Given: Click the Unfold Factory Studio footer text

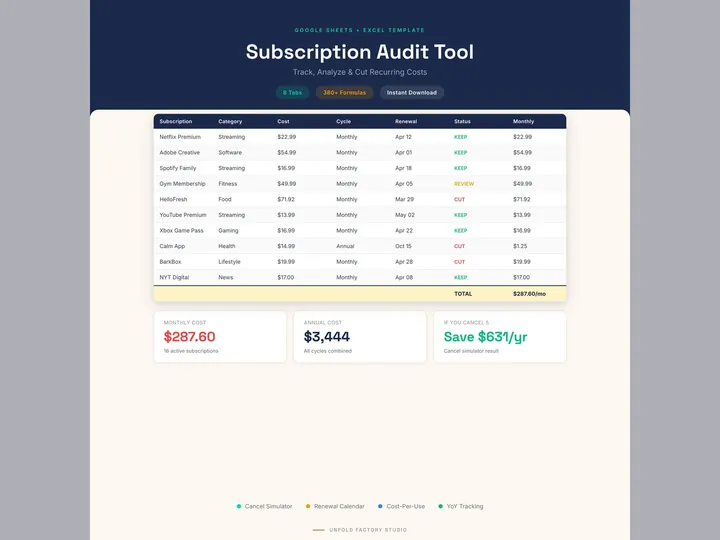Looking at the screenshot, I should point(368,530).
